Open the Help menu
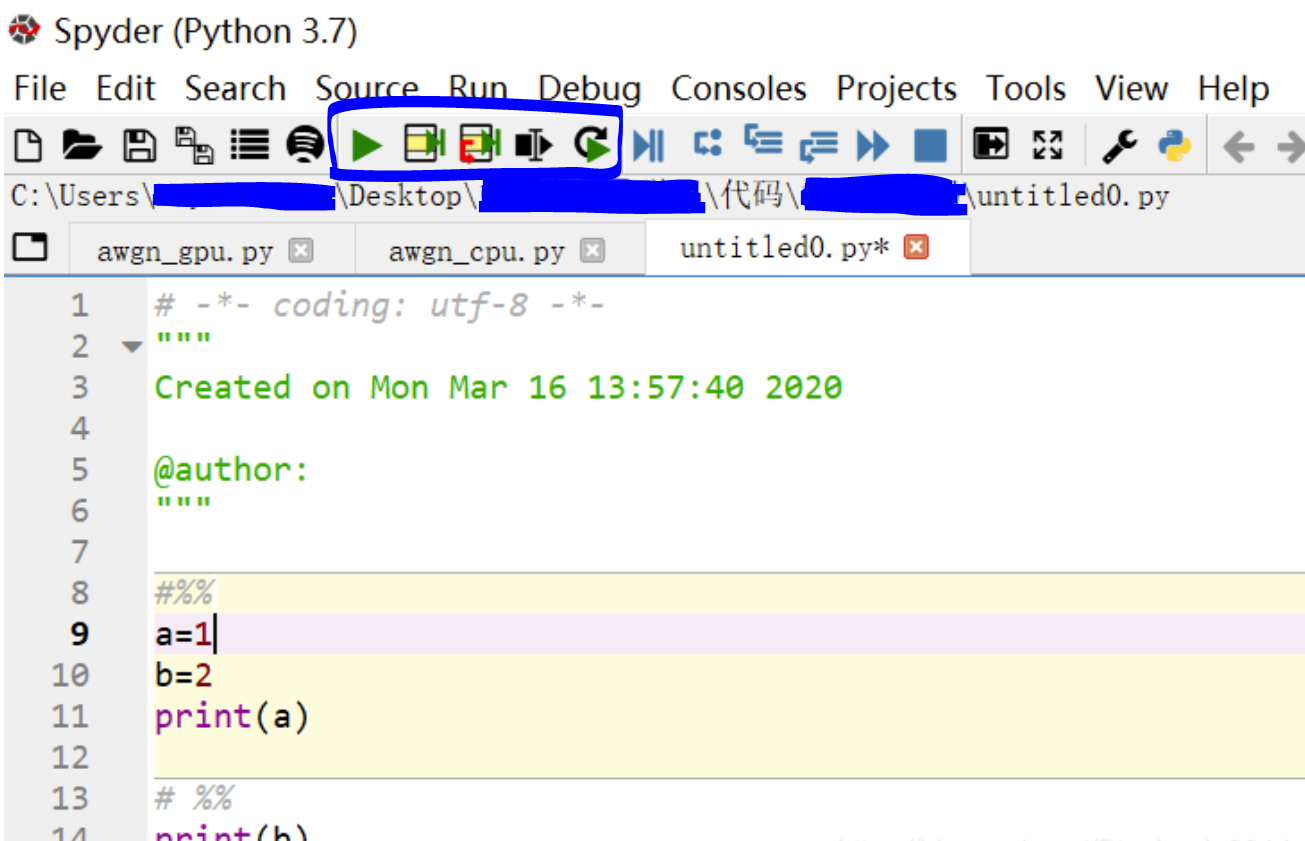The width and height of the screenshot is (1305, 841). [x=1234, y=89]
